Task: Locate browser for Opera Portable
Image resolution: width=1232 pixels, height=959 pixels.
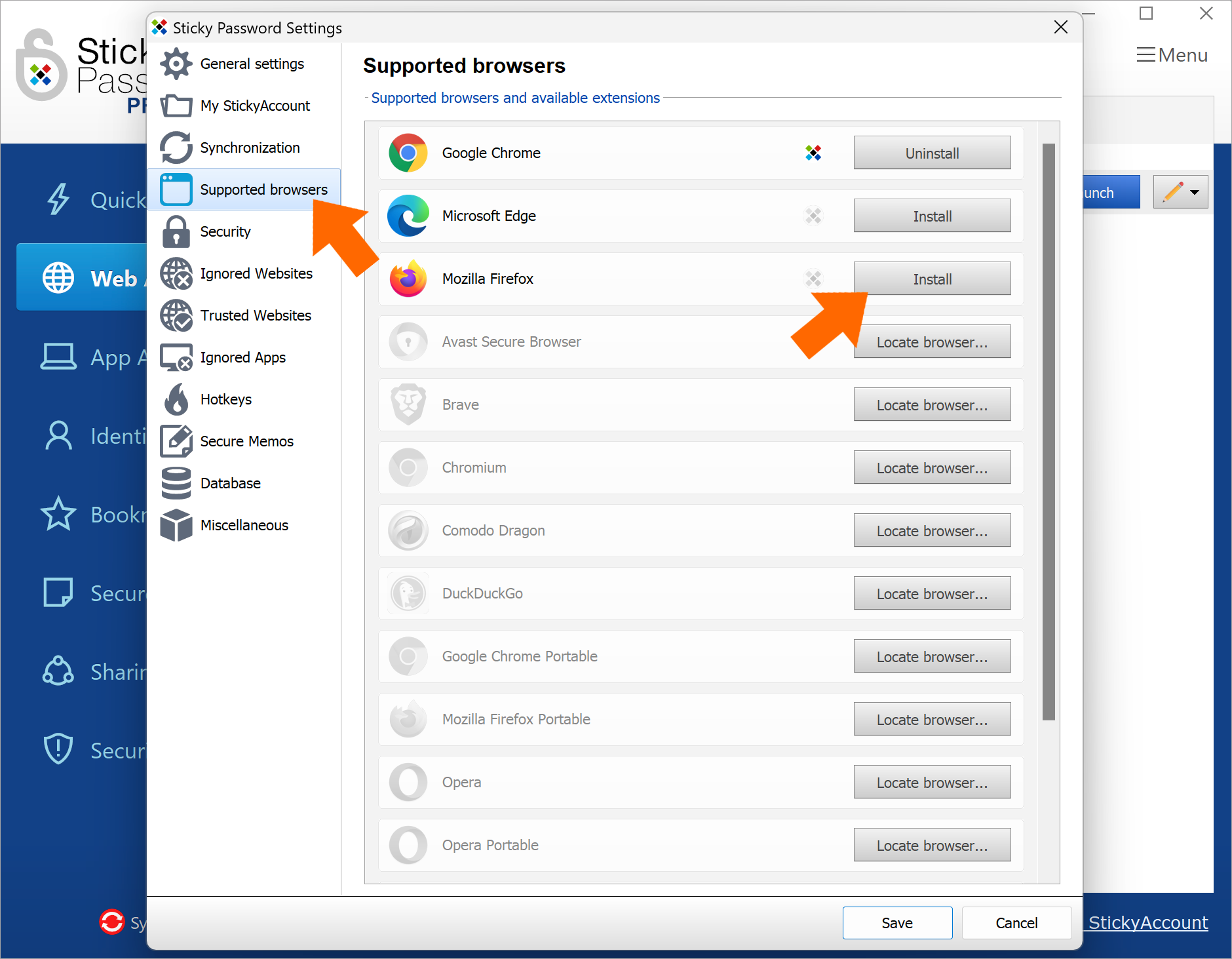Action: coord(932,845)
